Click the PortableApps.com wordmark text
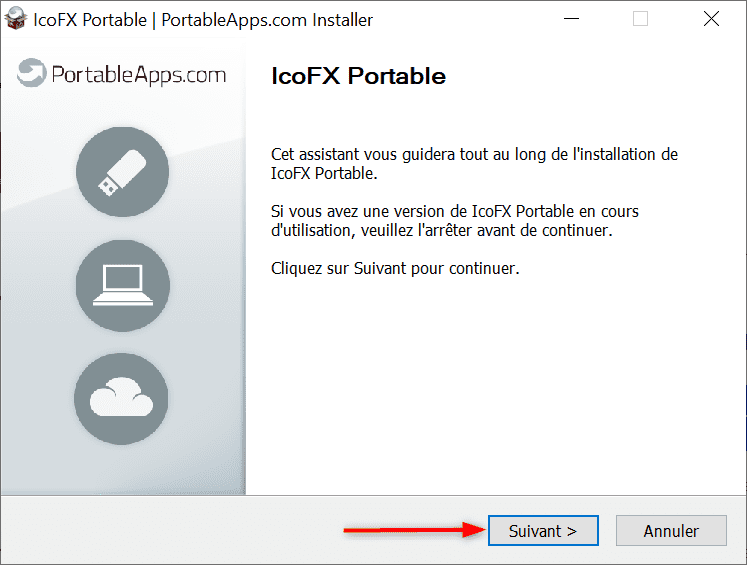747x565 pixels. [138, 75]
